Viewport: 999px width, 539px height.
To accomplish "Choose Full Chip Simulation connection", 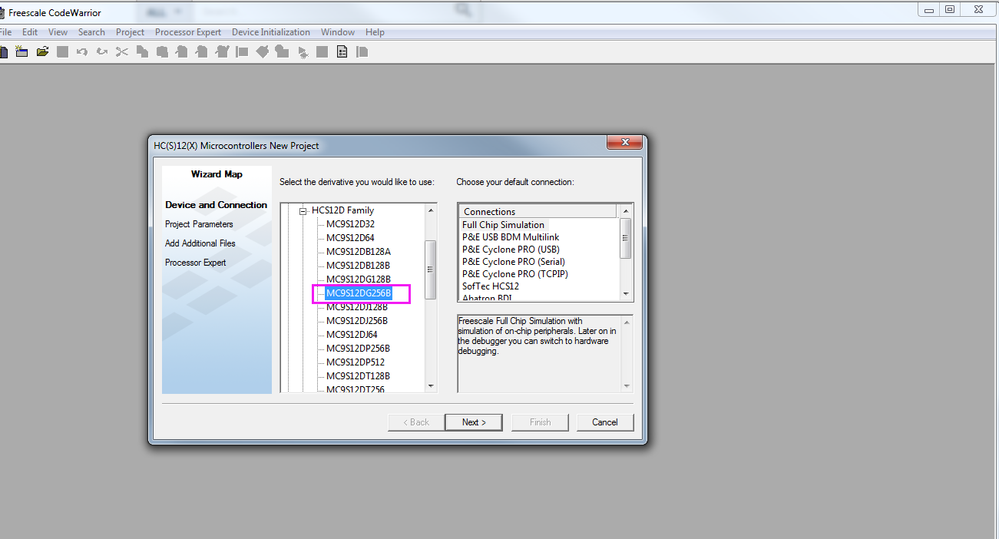I will (x=503, y=225).
